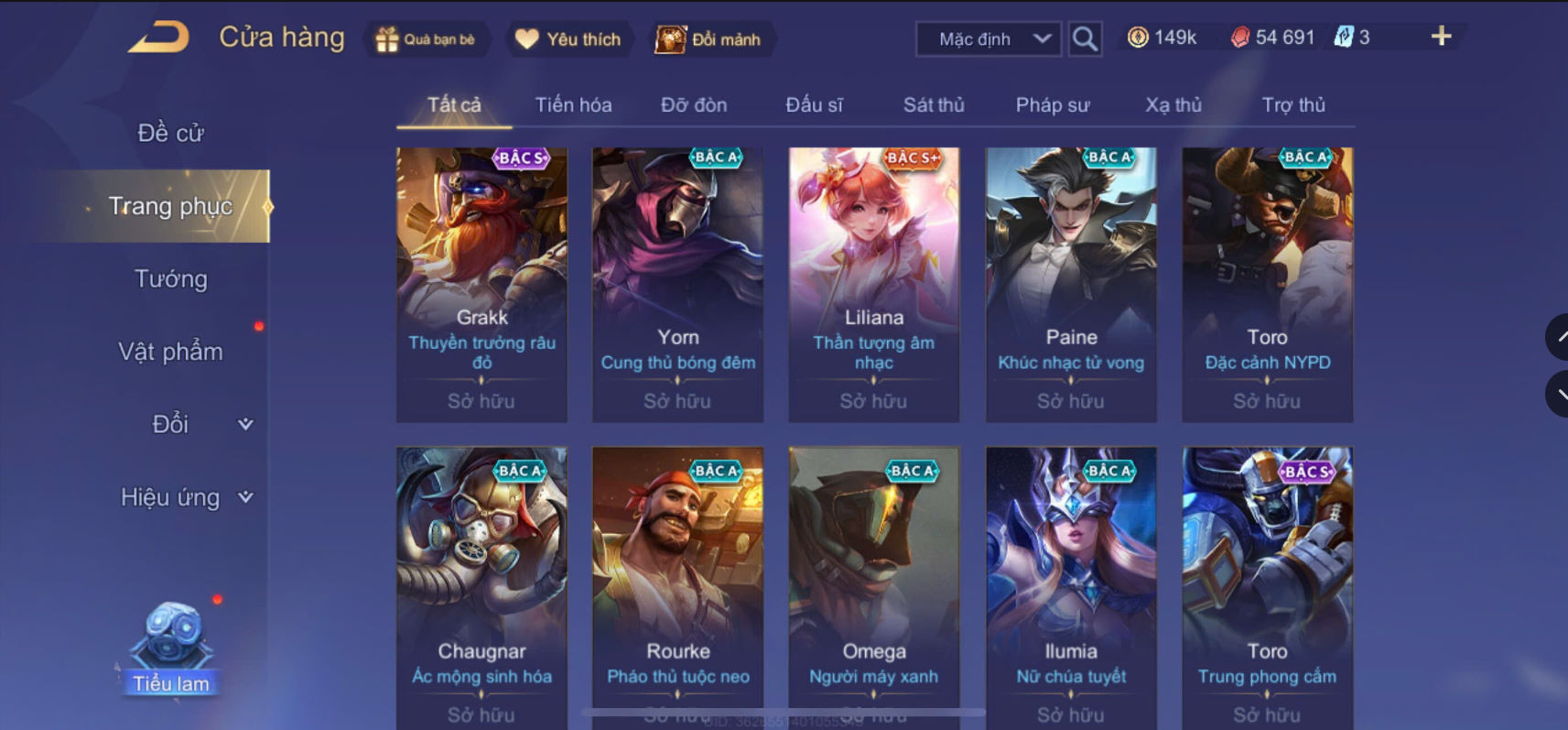Select Vật phẩm in the sidebar
Image resolution: width=1568 pixels, height=730 pixels.
coord(171,352)
